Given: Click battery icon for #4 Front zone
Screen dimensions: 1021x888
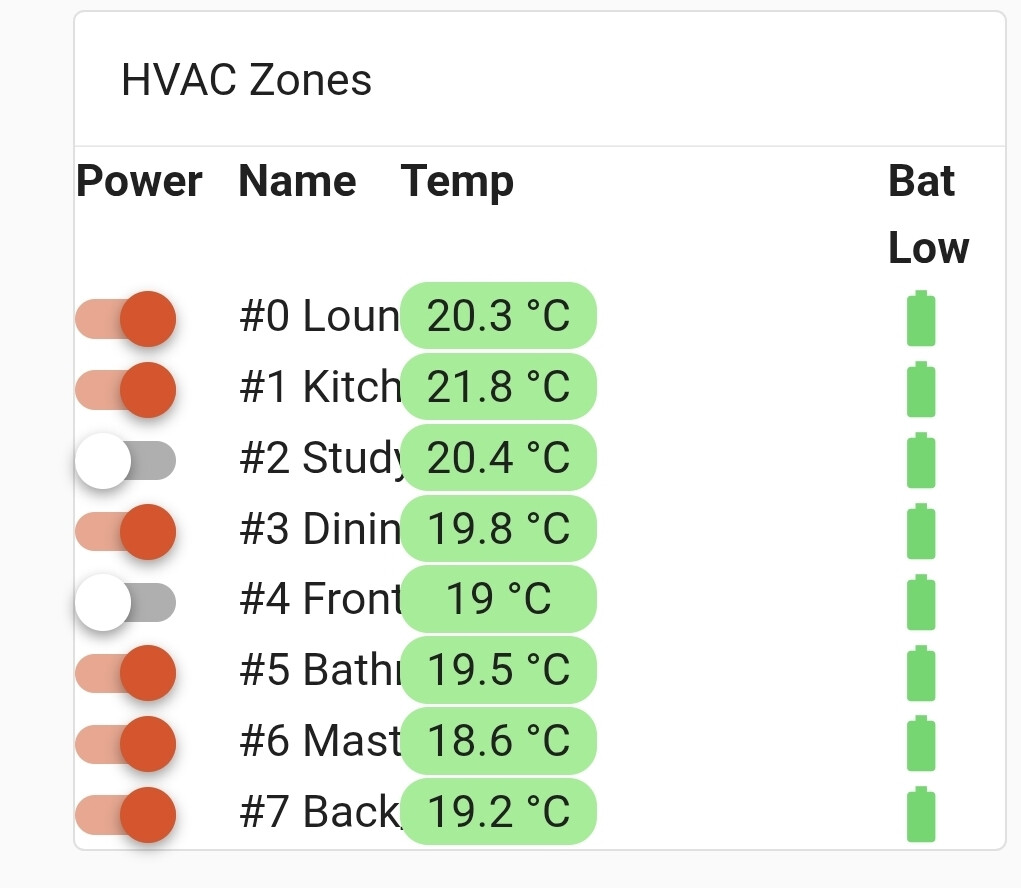Looking at the screenshot, I should pyautogui.click(x=921, y=602).
